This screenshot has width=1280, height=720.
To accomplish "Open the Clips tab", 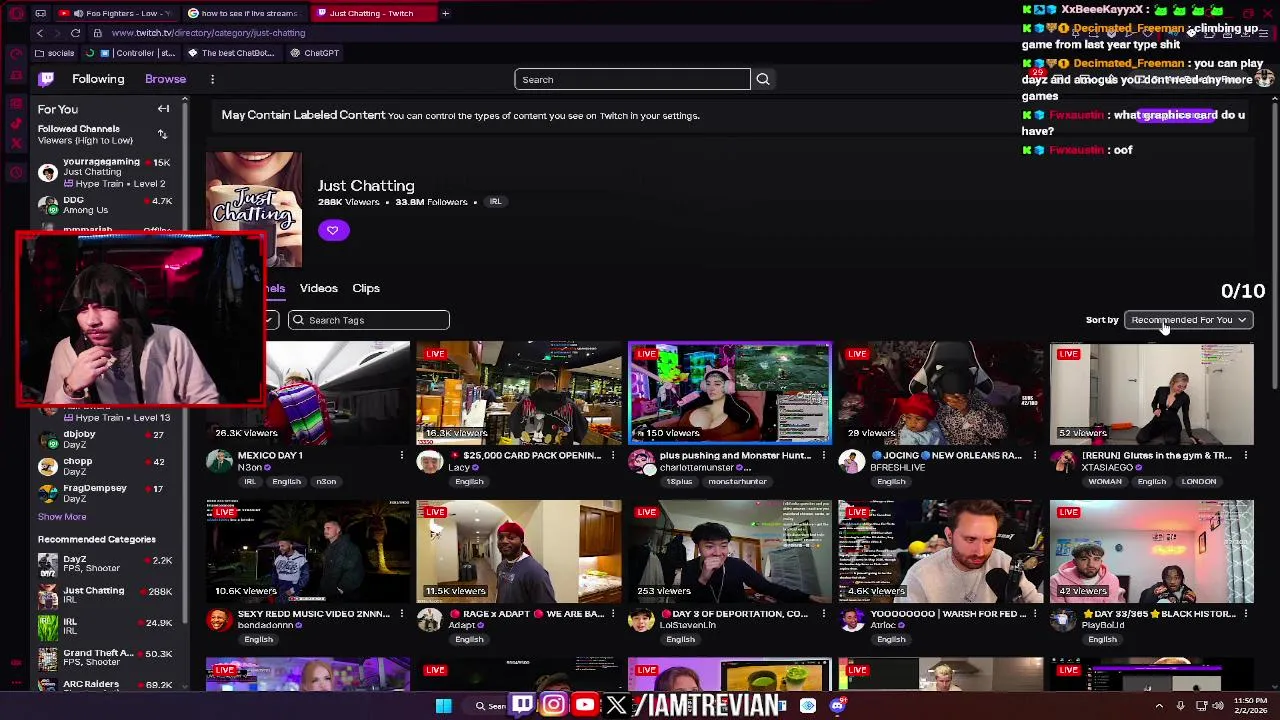I will tap(366, 288).
